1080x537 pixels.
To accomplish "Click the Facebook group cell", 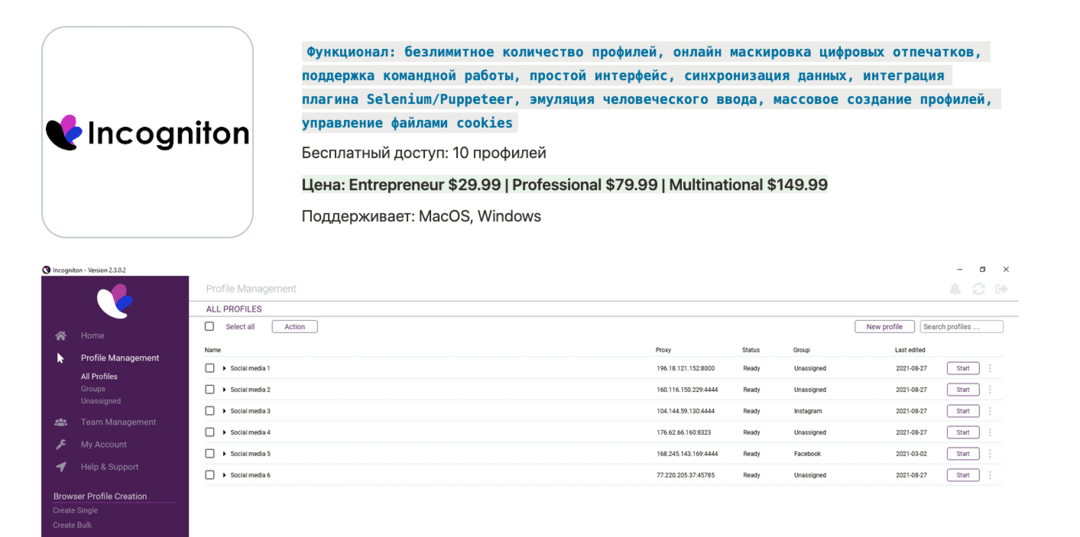I will [807, 454].
